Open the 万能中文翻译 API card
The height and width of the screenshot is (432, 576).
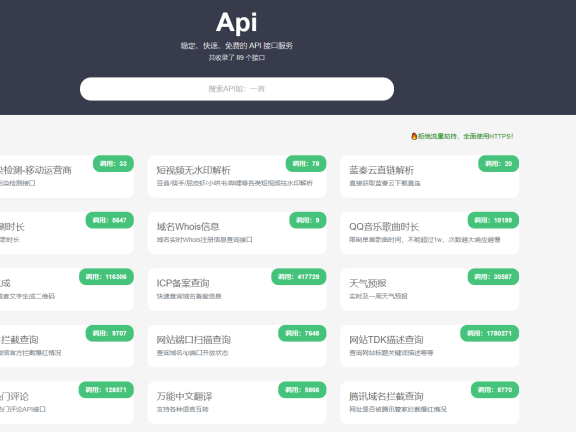coord(237,403)
